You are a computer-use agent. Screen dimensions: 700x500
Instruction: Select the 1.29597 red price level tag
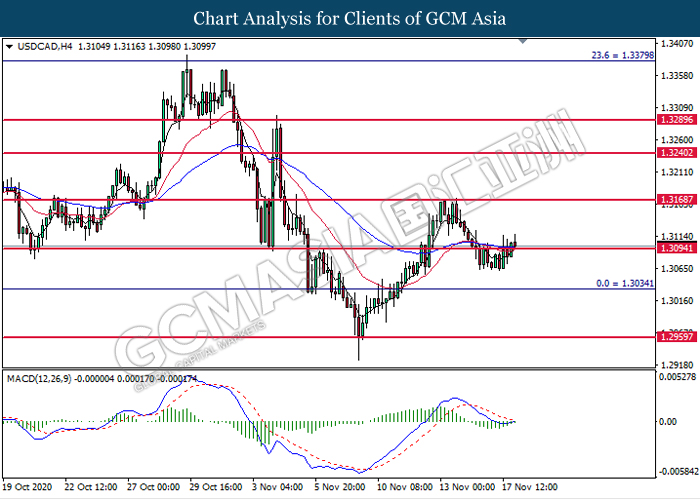click(677, 337)
